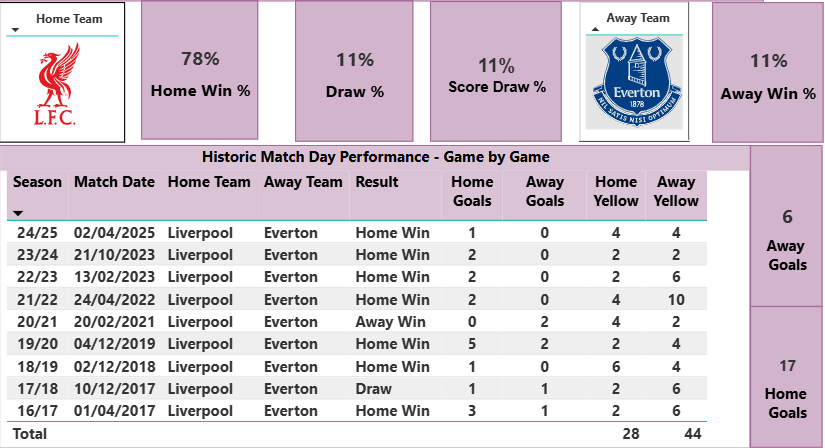Image resolution: width=825 pixels, height=448 pixels.
Task: Sort by the Result column header
Action: 377,182
